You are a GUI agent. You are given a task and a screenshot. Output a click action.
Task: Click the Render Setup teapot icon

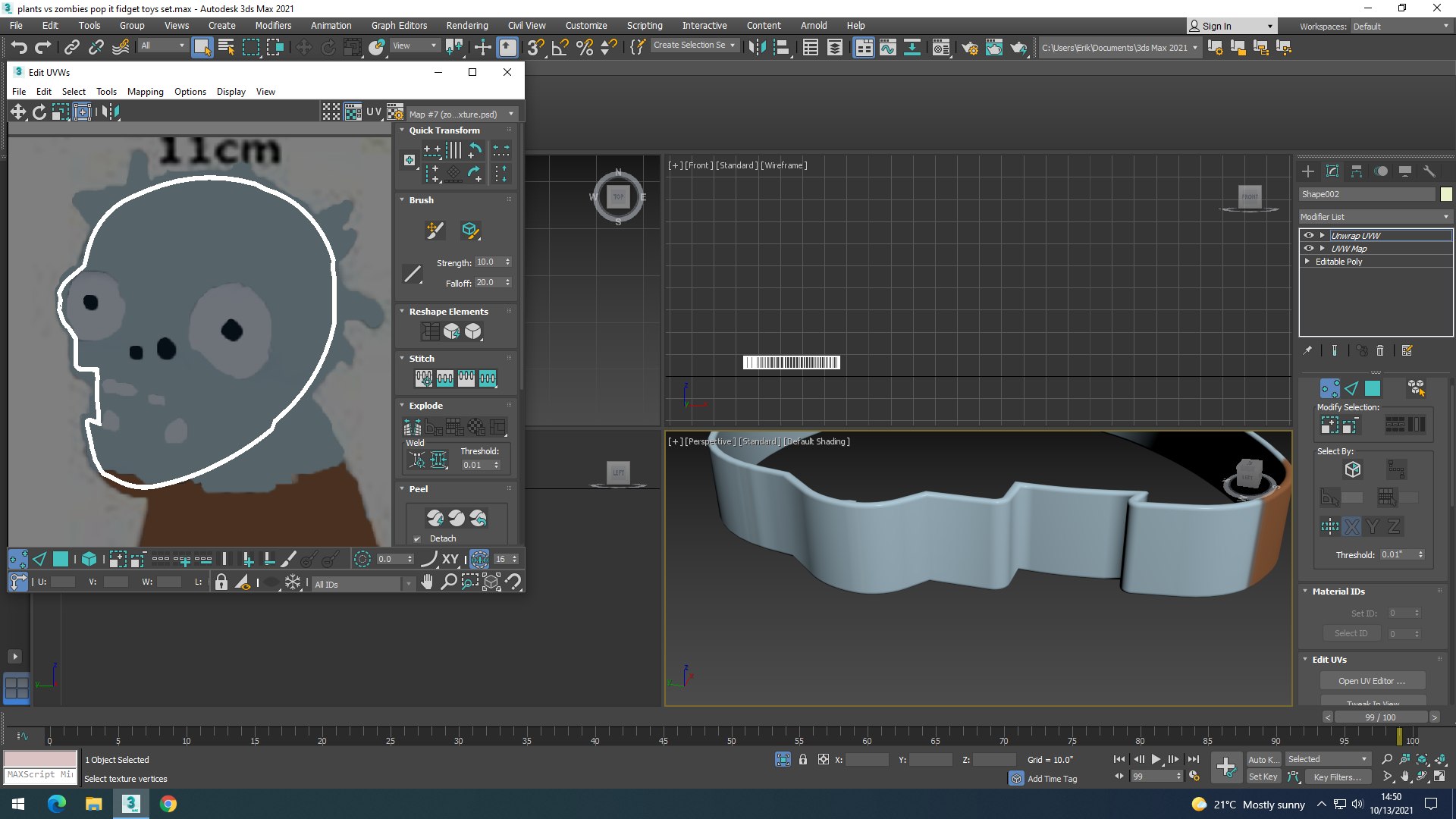click(970, 48)
